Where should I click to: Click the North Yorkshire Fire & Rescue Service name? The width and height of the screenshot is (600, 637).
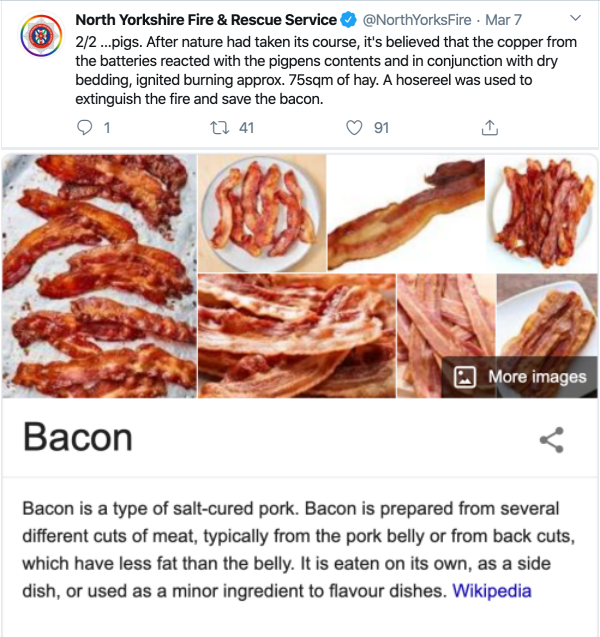206,20
